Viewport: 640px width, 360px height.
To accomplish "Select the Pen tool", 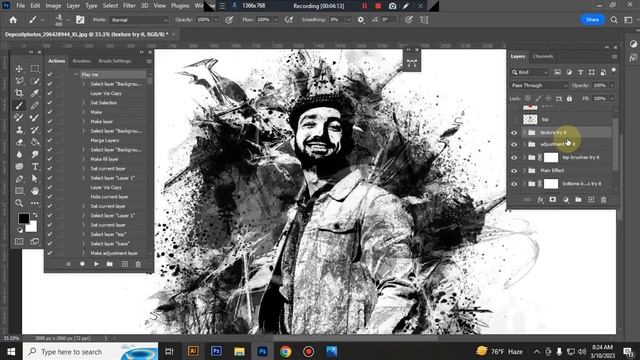I will click(19, 179).
